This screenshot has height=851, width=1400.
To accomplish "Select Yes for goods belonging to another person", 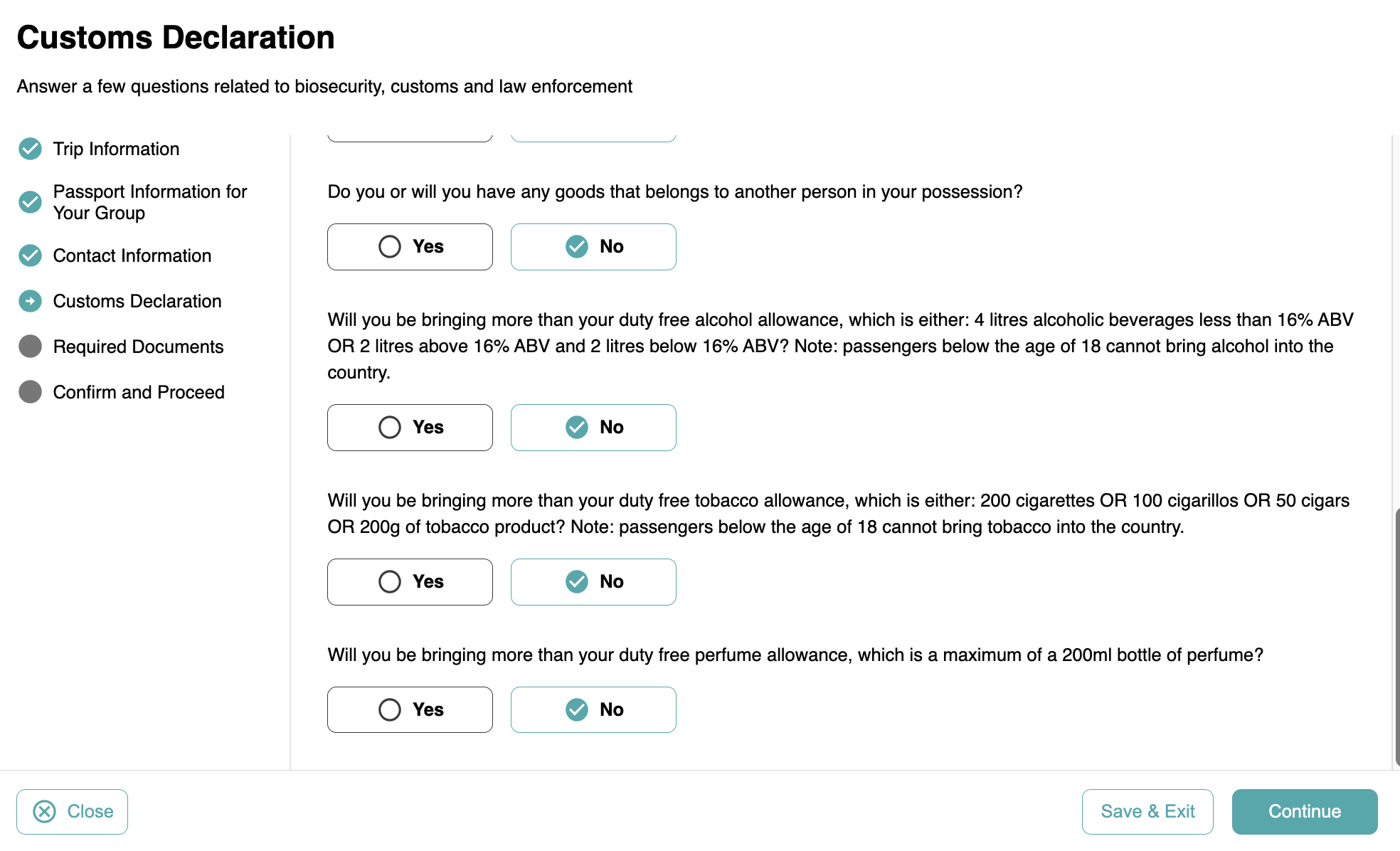I will 410,247.
